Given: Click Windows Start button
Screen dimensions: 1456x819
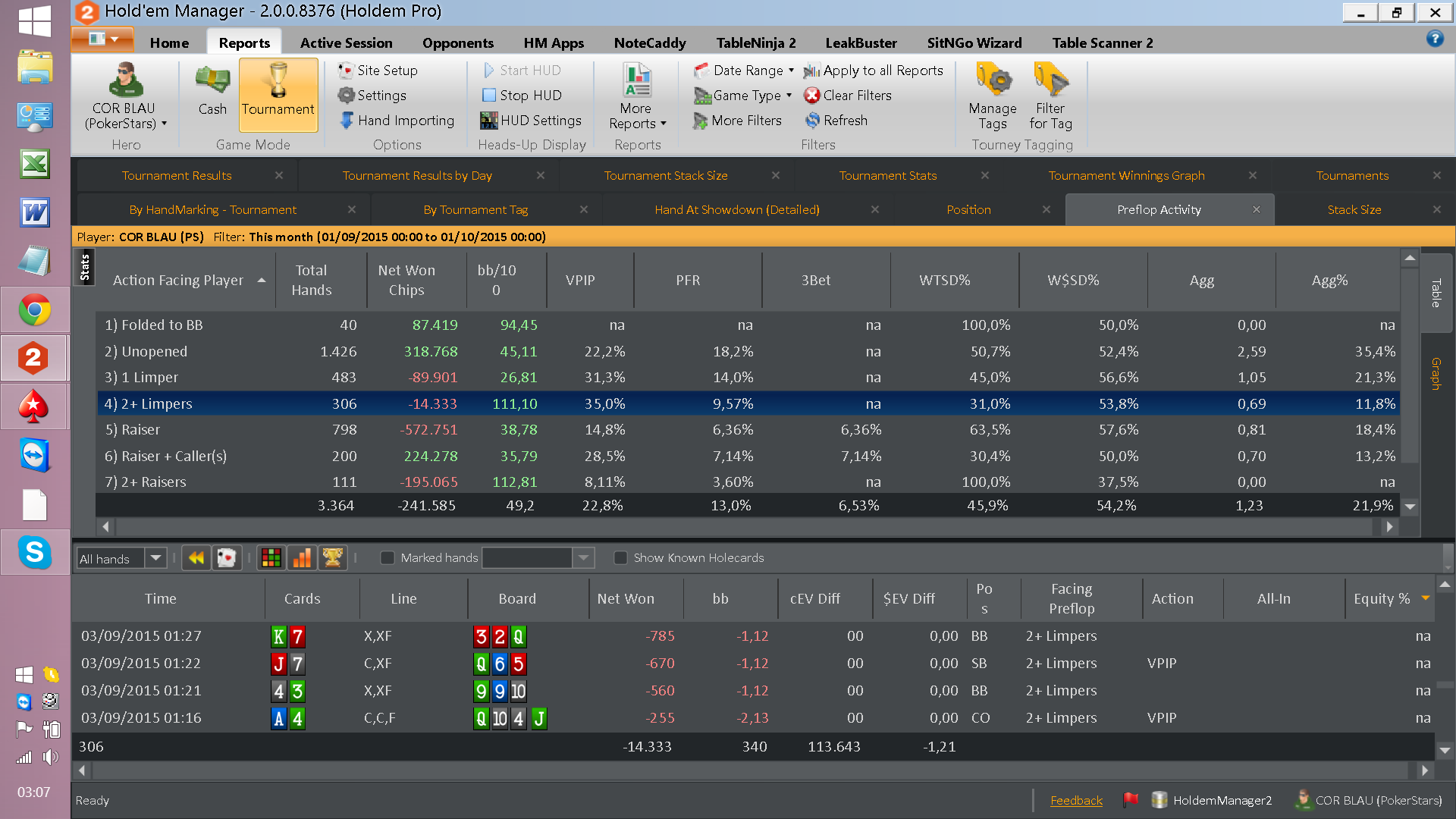Looking at the screenshot, I should pyautogui.click(x=35, y=20).
